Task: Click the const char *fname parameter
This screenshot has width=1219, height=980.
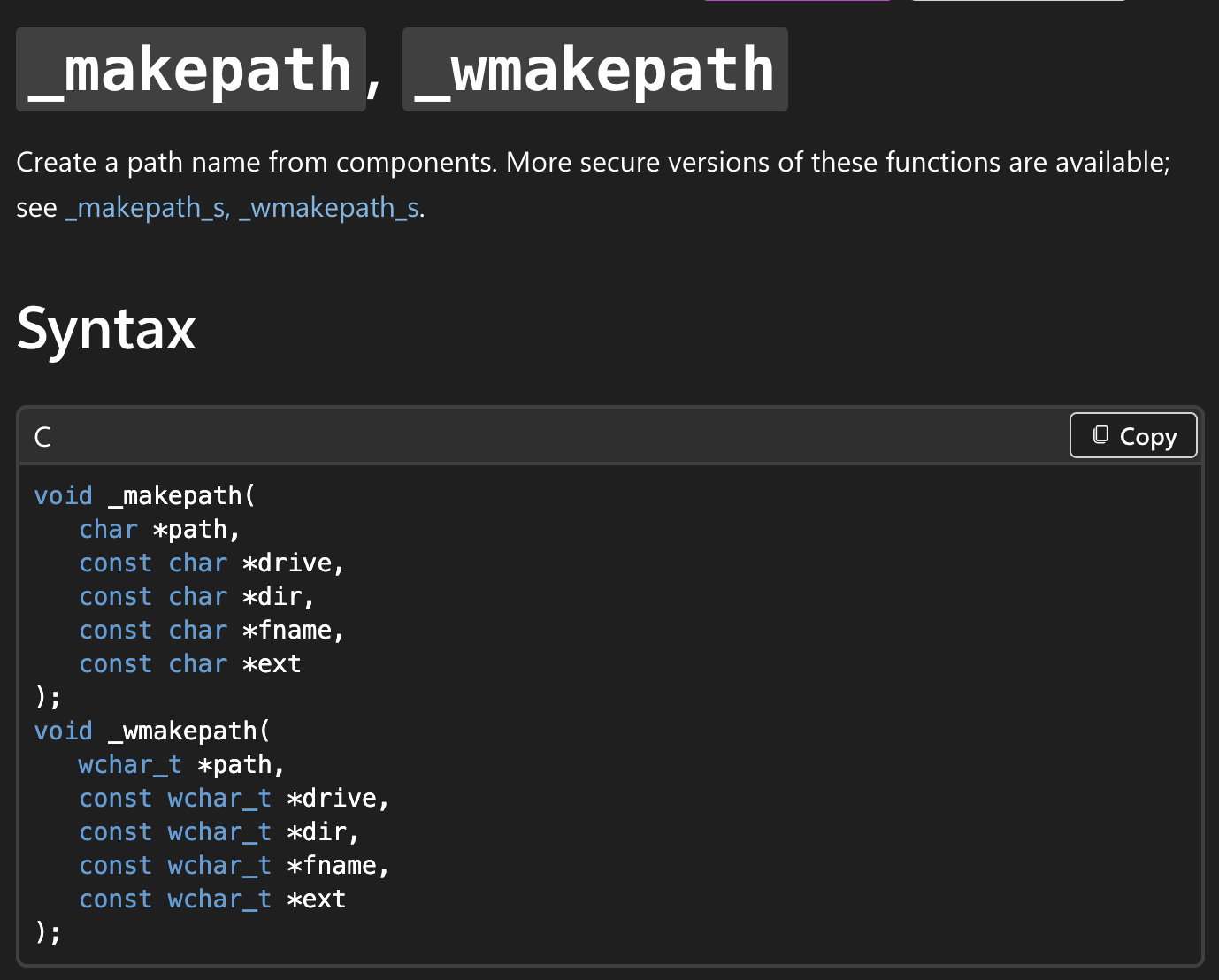Action: (212, 630)
